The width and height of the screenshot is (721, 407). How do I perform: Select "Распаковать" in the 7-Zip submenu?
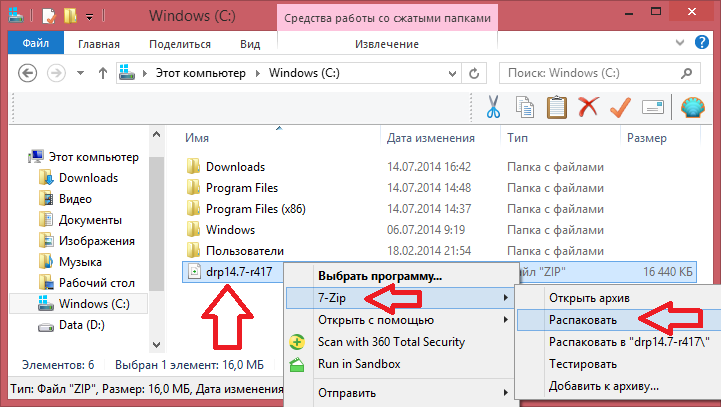(581, 320)
